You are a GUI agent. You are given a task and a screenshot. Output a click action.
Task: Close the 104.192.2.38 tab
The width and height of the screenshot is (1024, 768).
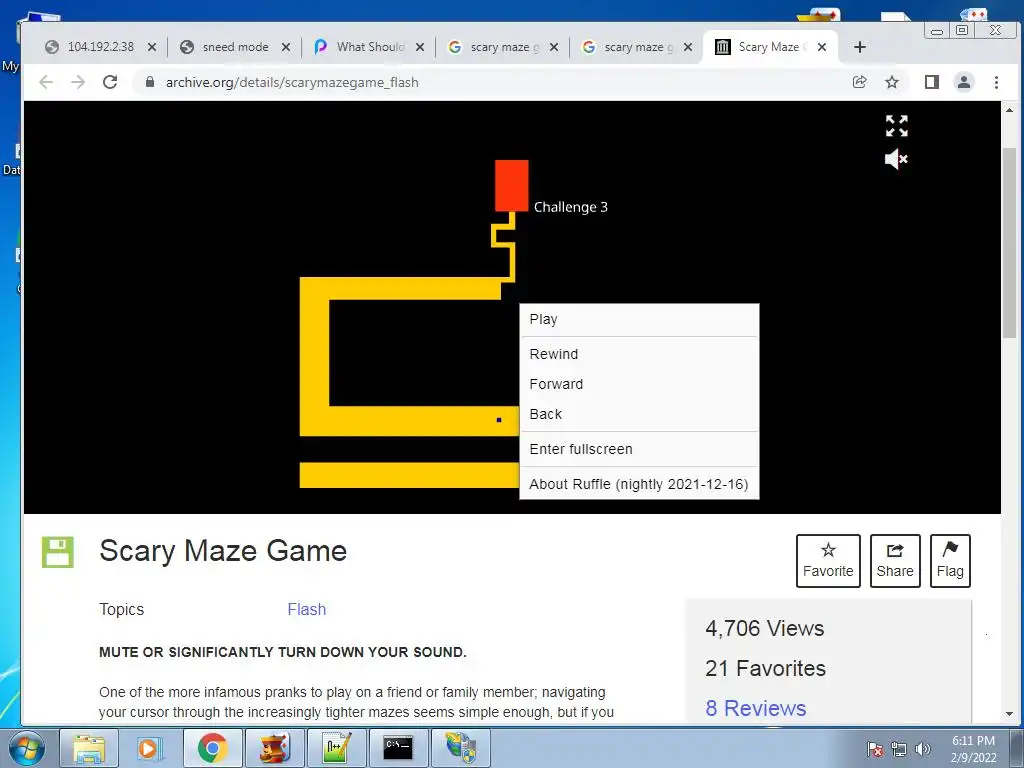[x=152, y=47]
